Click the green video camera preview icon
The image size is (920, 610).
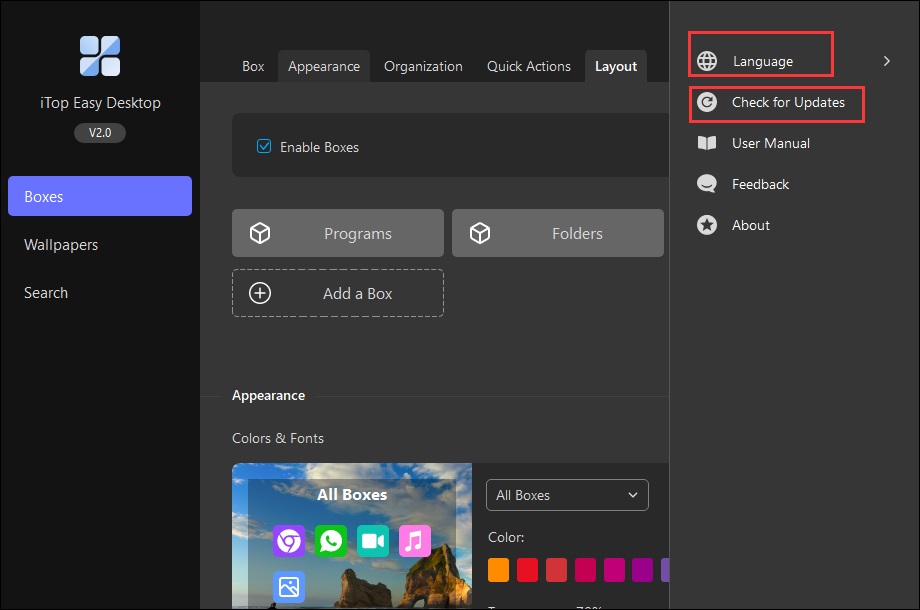pyautogui.click(x=373, y=541)
